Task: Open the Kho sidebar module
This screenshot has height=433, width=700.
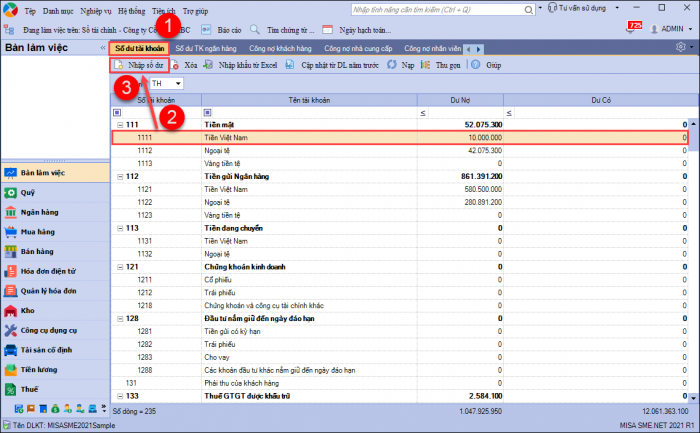Action: (28, 310)
